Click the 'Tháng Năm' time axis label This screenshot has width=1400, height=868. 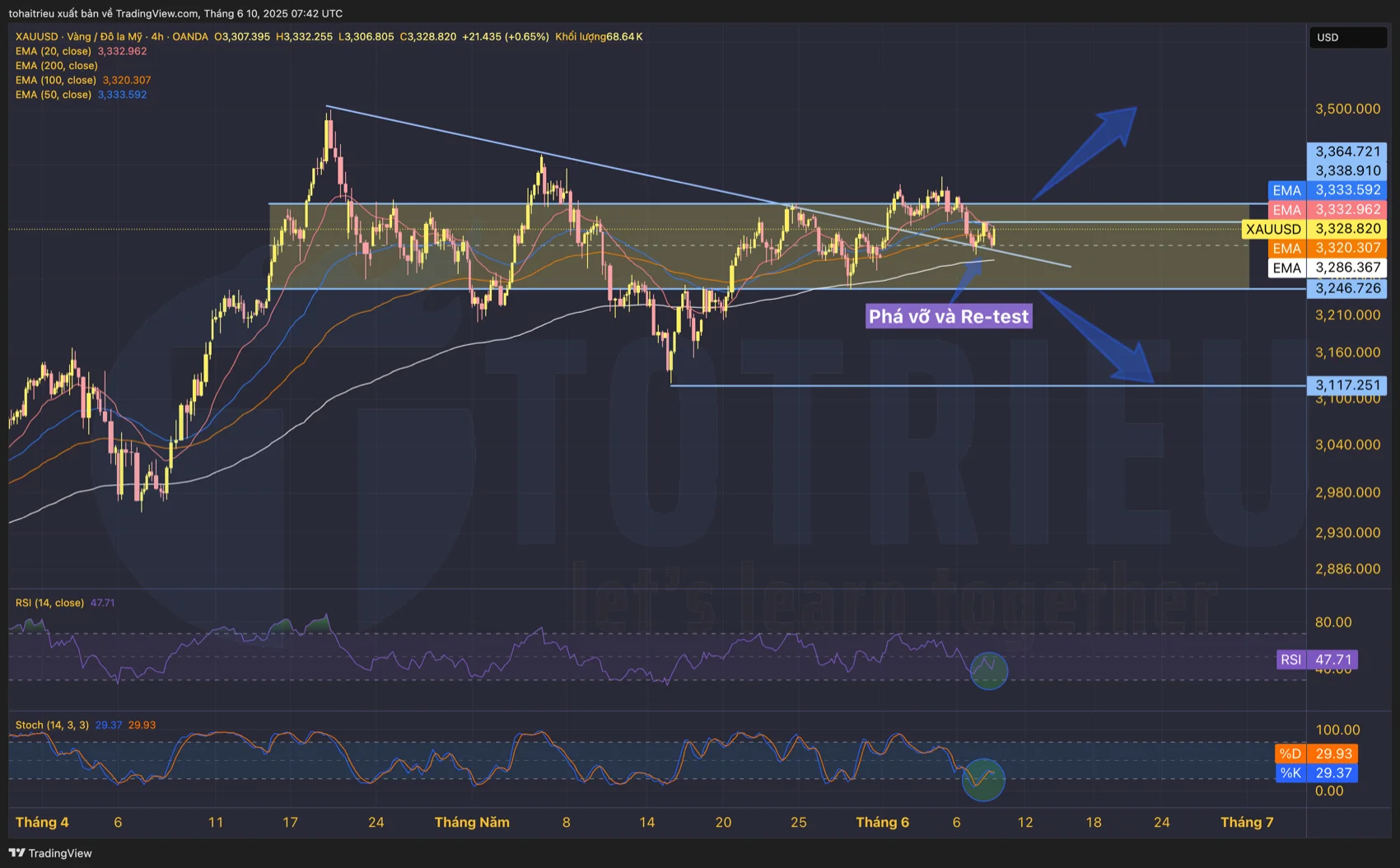[x=472, y=822]
